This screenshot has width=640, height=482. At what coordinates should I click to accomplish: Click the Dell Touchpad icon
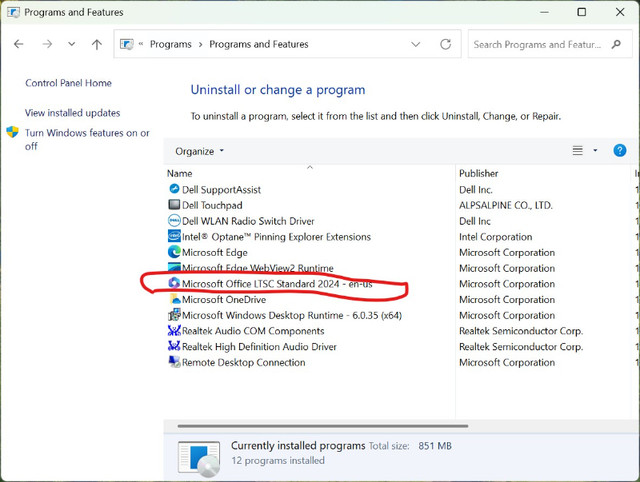point(174,204)
